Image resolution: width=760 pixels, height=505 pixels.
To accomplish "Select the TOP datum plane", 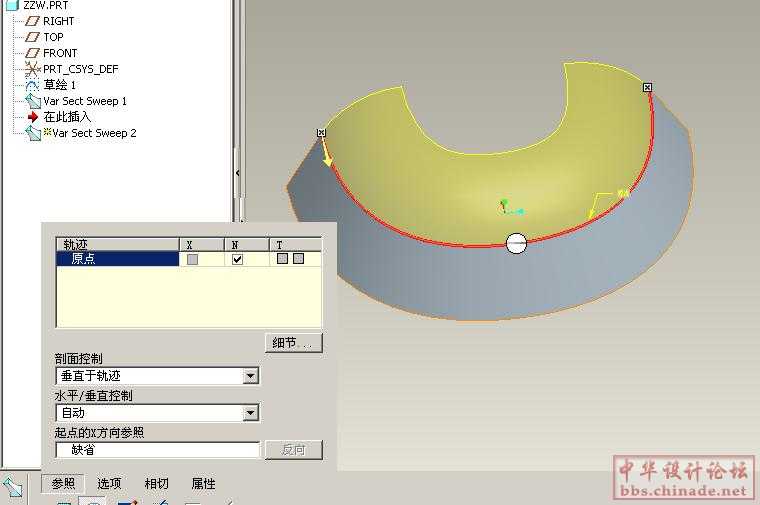I will (x=45, y=37).
